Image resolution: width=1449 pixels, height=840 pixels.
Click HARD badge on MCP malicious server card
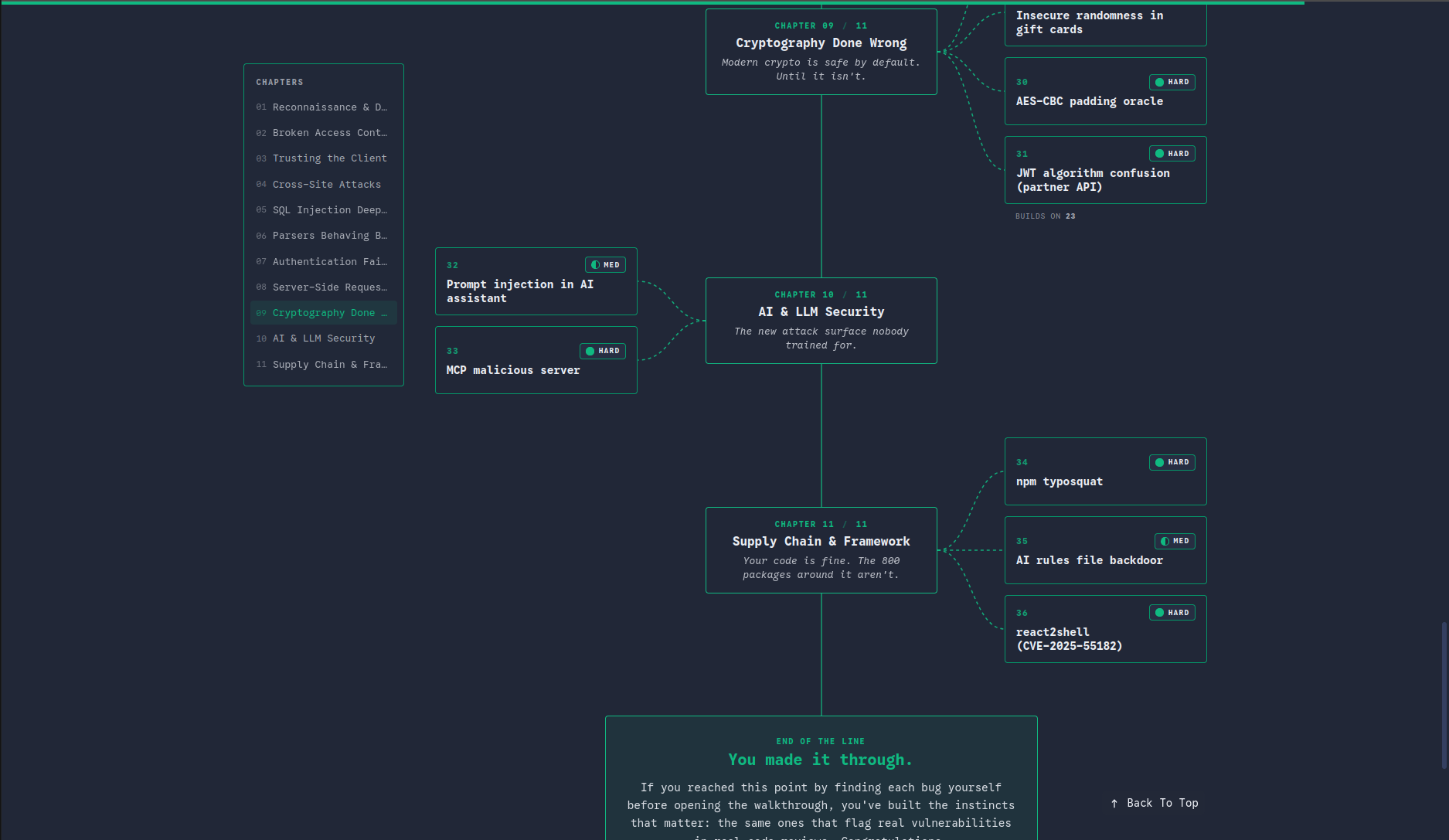[603, 351]
